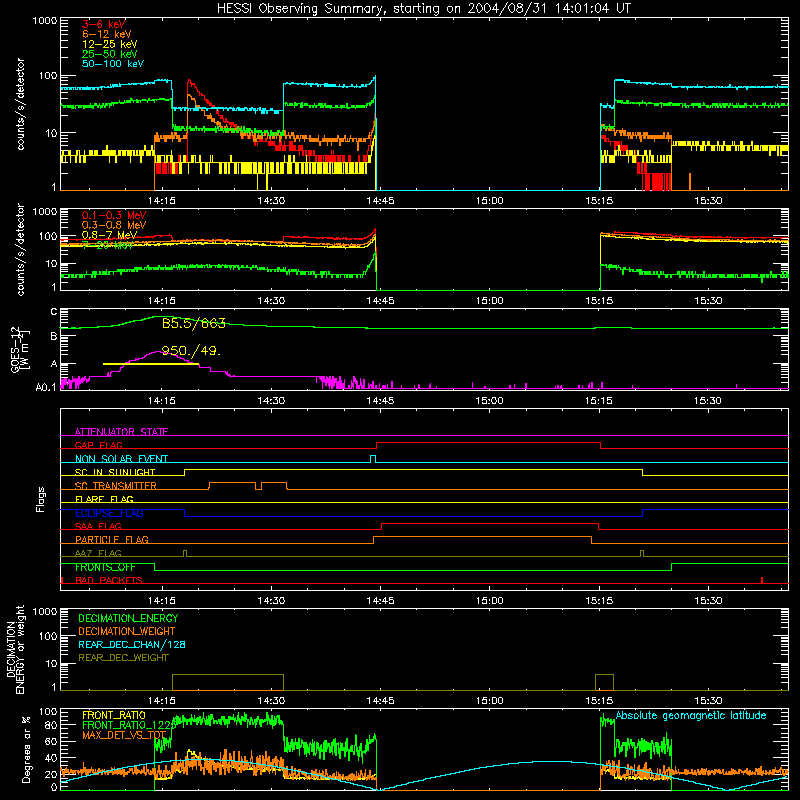Select the orange '6-12 keV' legend label

tap(106, 34)
